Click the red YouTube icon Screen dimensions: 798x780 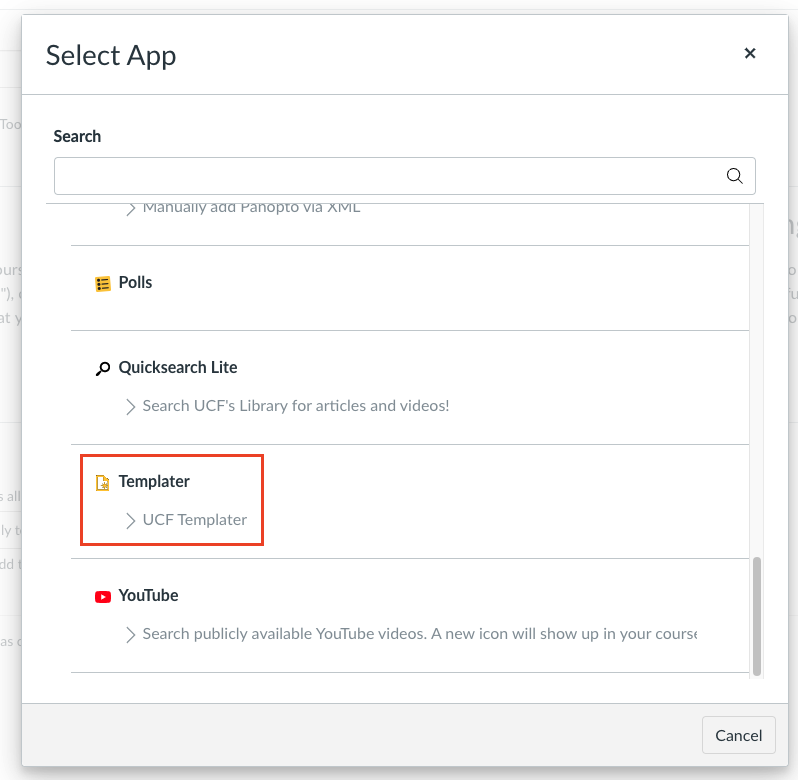tap(103, 596)
